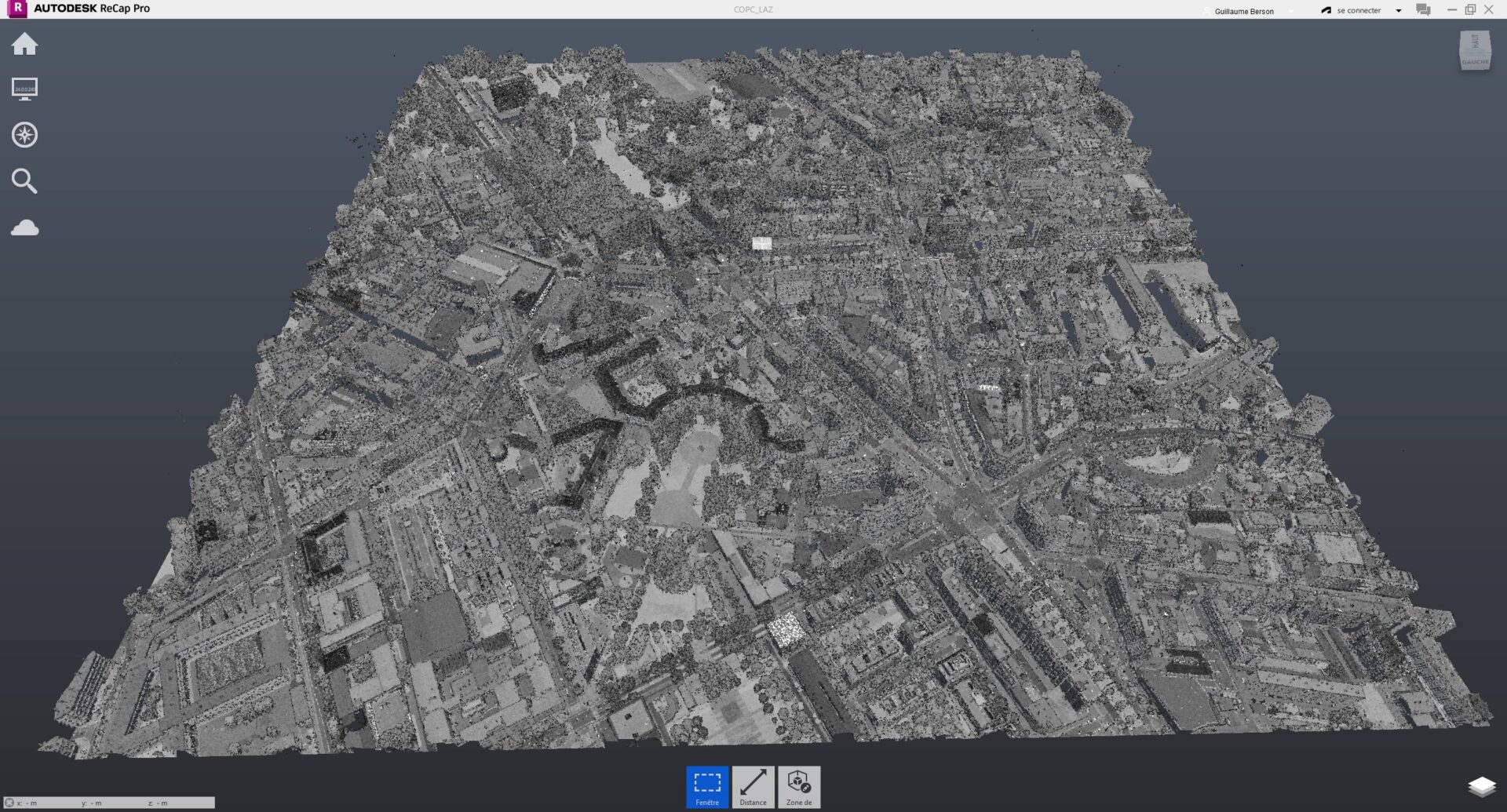The width and height of the screenshot is (1507, 812).
Task: Click the ReCap Pro application logo
Action: click(16, 9)
